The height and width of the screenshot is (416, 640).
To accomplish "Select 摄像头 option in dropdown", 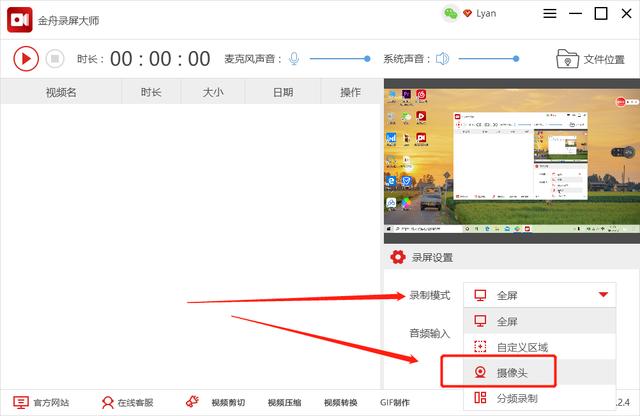I will click(540, 372).
